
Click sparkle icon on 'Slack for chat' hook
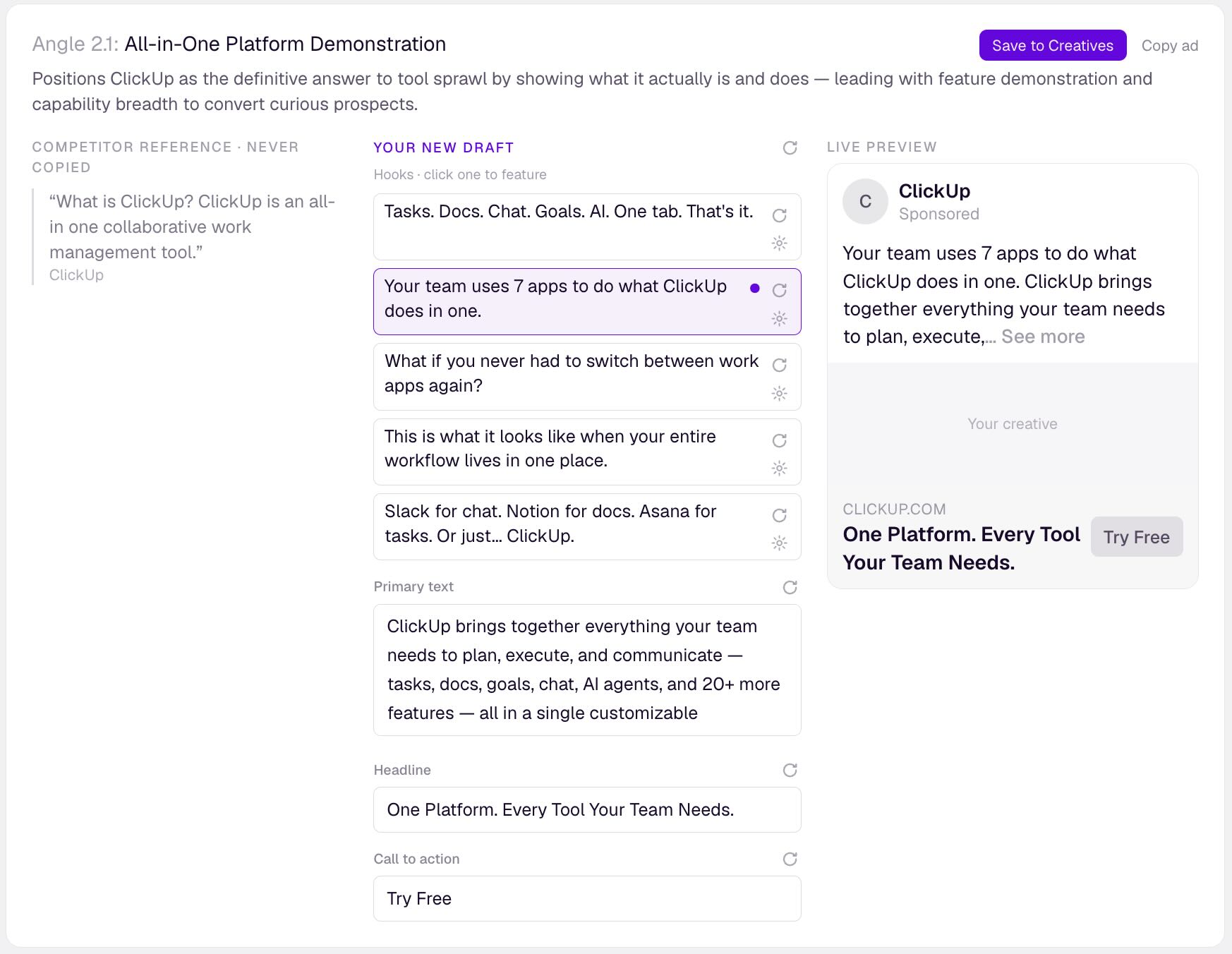(780, 543)
